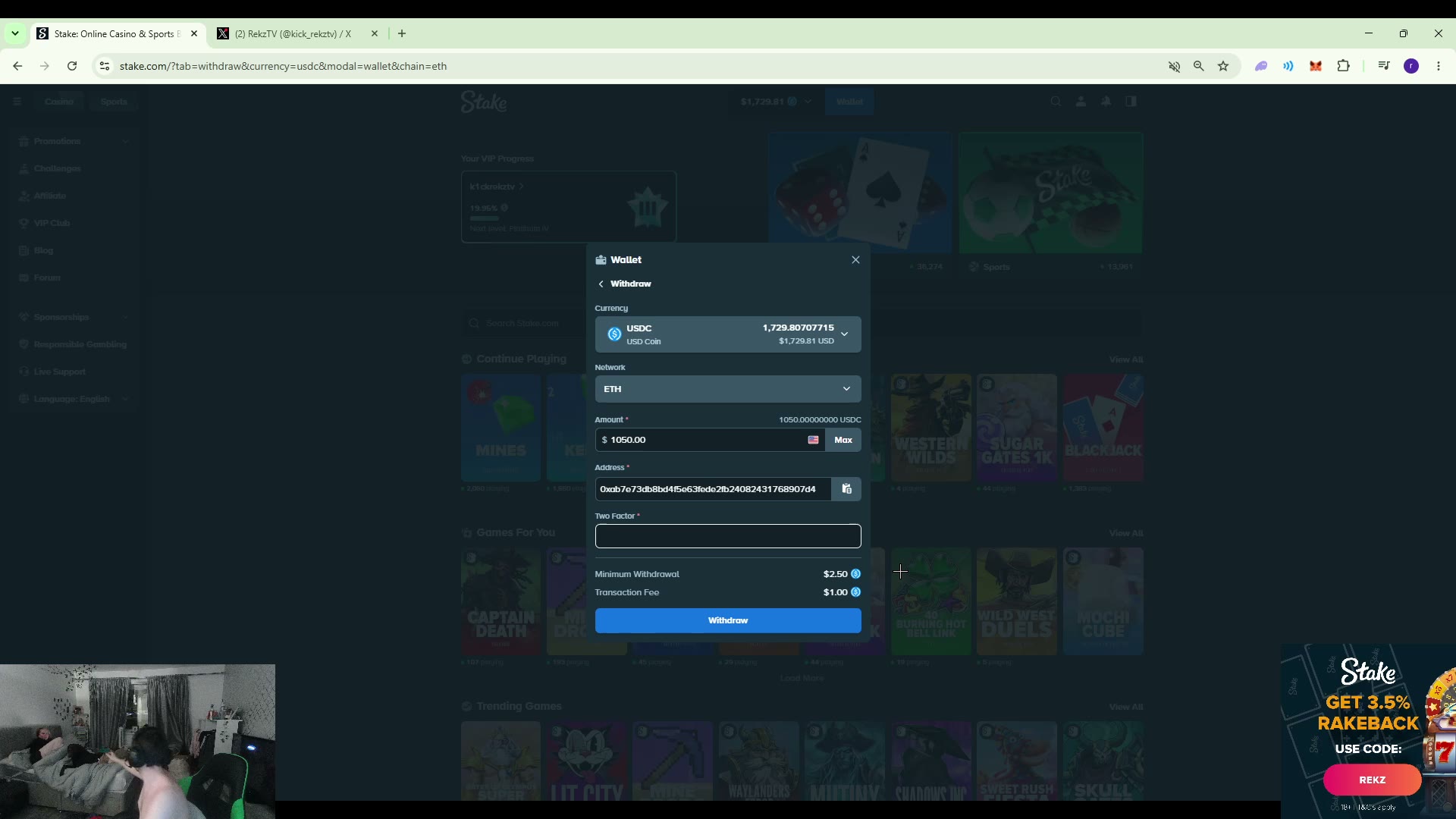Open the purple browser extension icon

(1261, 66)
